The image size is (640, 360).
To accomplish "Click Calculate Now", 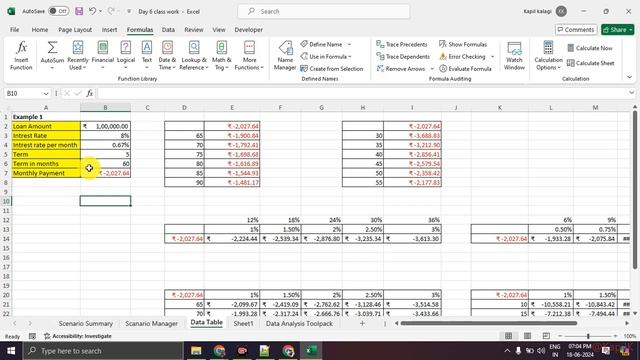I will [x=589, y=48].
